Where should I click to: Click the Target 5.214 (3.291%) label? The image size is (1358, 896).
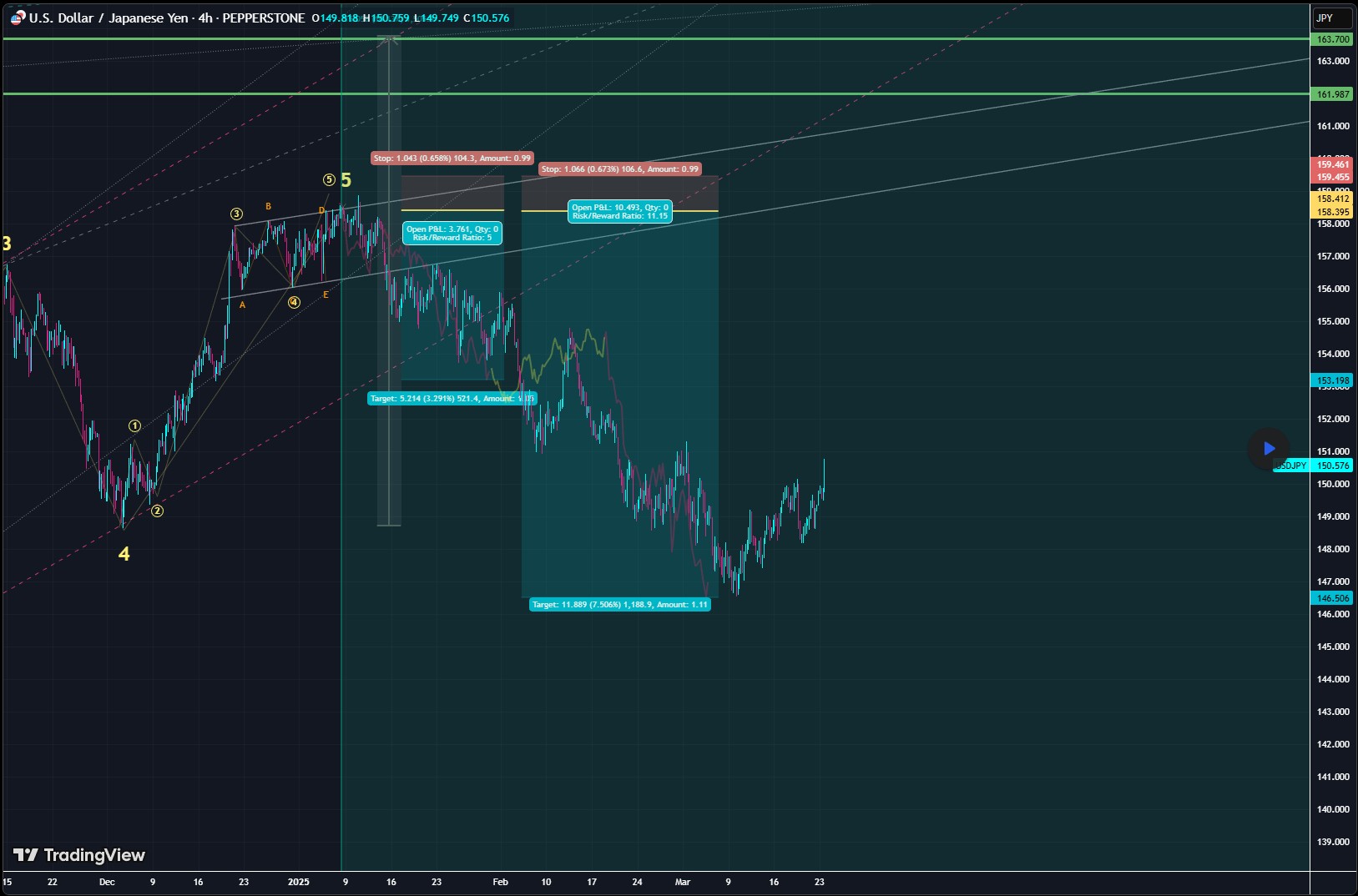(452, 399)
